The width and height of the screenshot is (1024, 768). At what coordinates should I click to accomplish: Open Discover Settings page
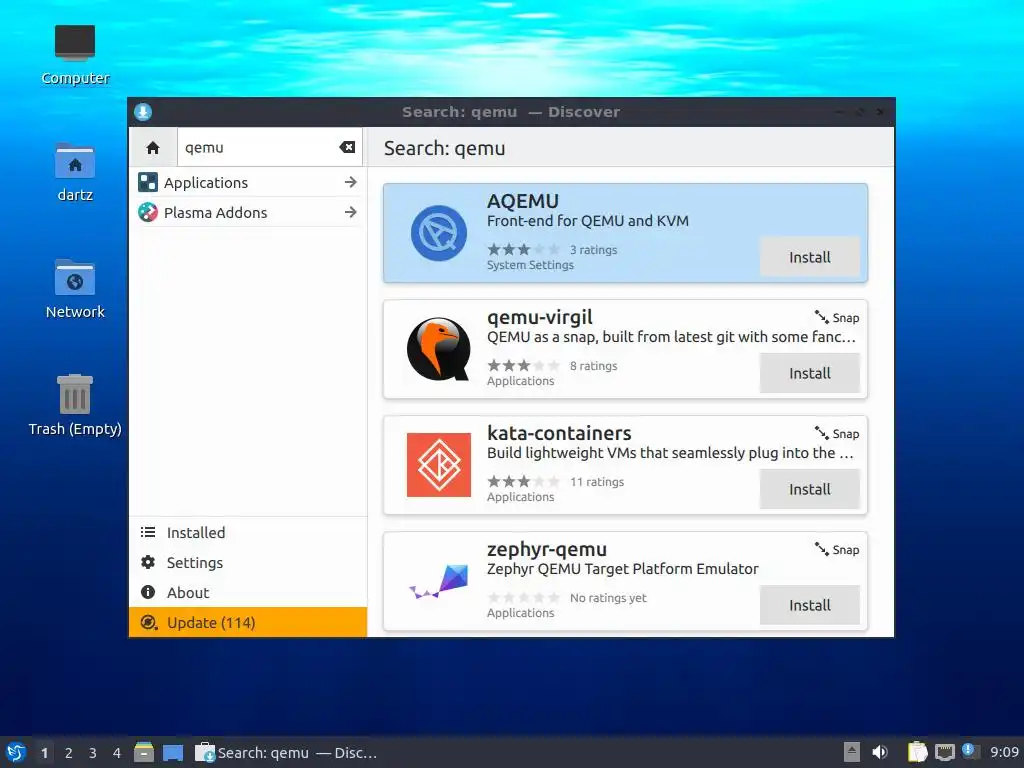click(248, 563)
